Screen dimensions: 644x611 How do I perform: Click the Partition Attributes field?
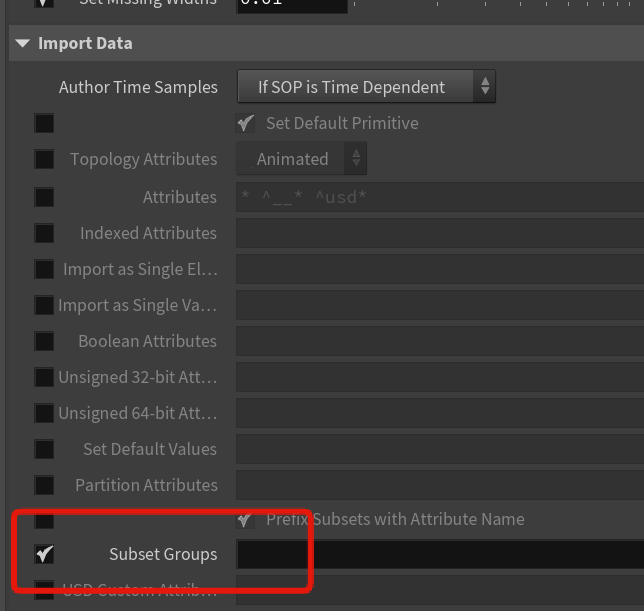click(440, 485)
